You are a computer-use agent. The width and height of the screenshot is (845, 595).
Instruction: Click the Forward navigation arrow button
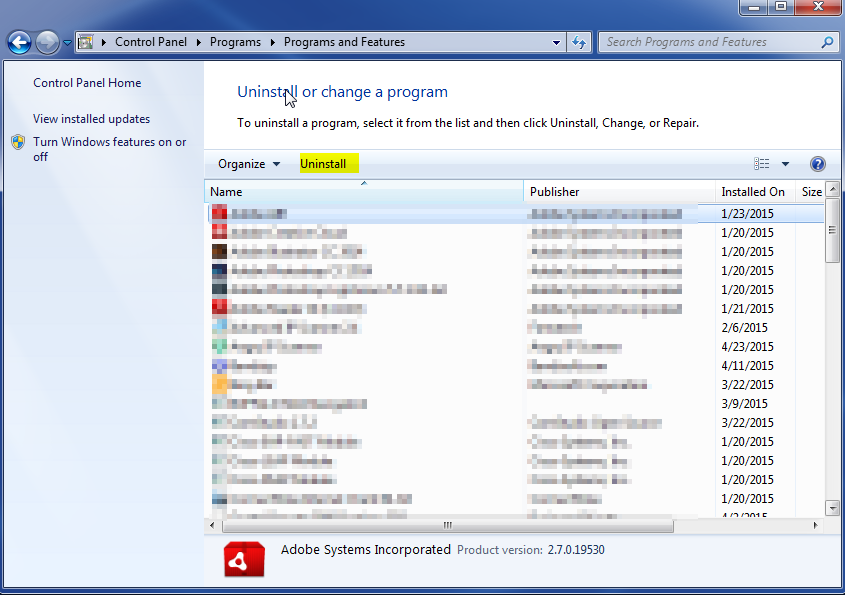(47, 43)
